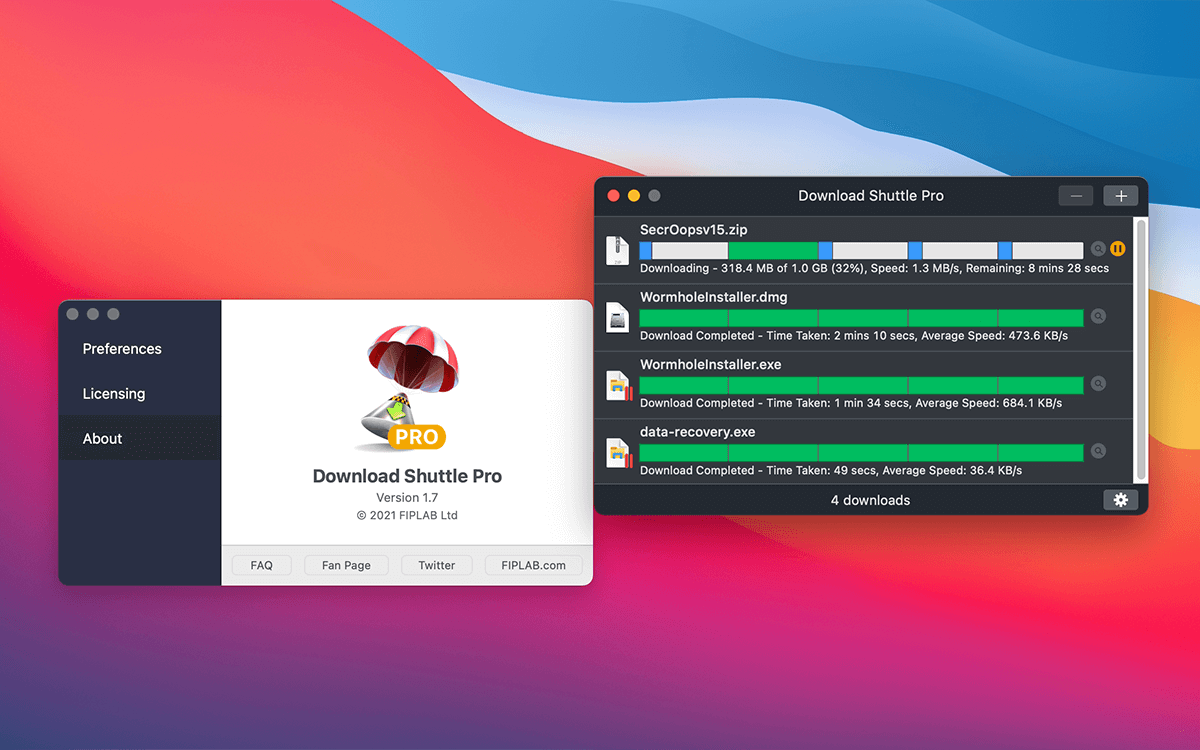Click the '4 downloads' status text

coord(870,500)
